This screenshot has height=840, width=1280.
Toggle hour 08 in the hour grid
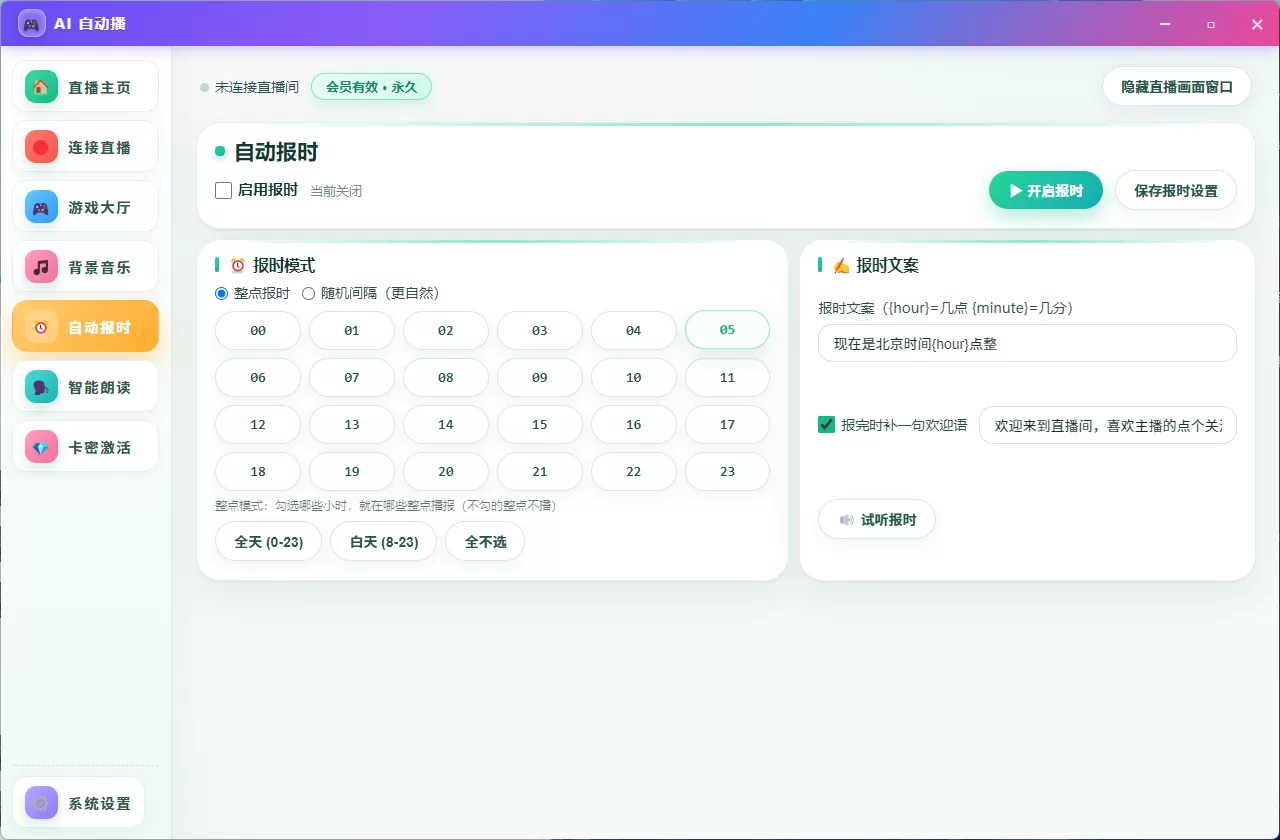coord(446,377)
